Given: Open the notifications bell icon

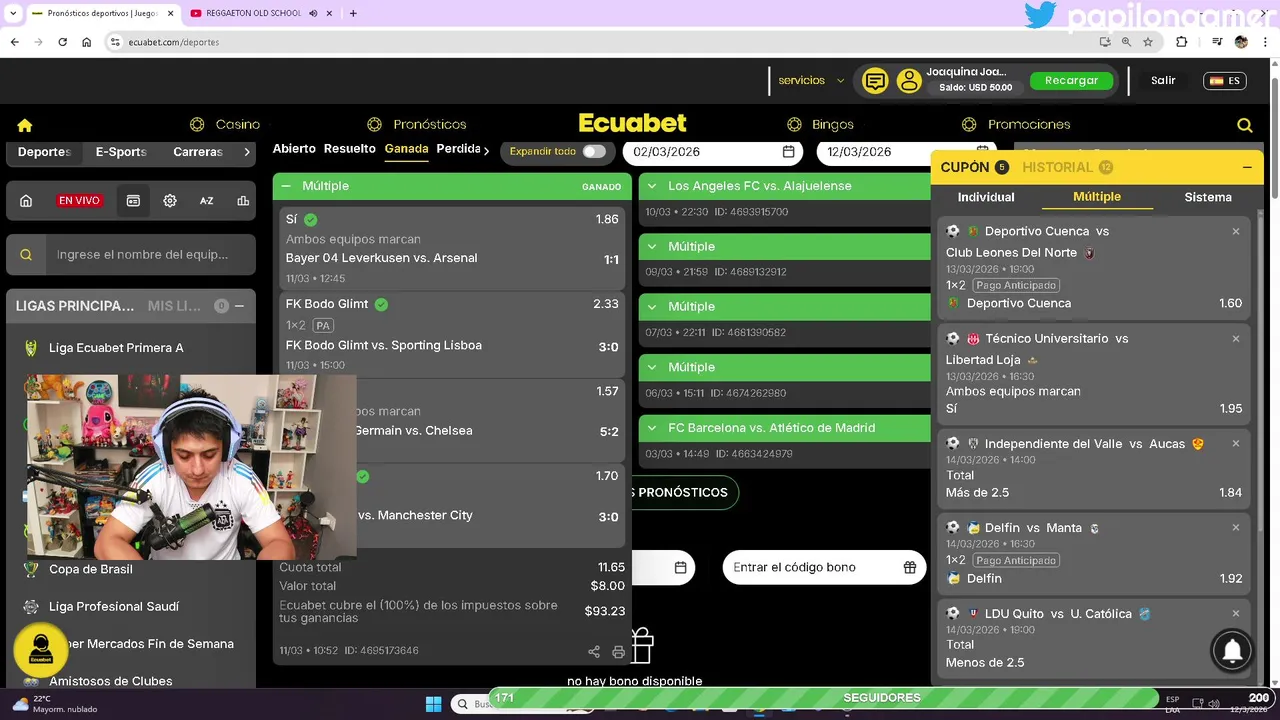Looking at the screenshot, I should (1232, 650).
